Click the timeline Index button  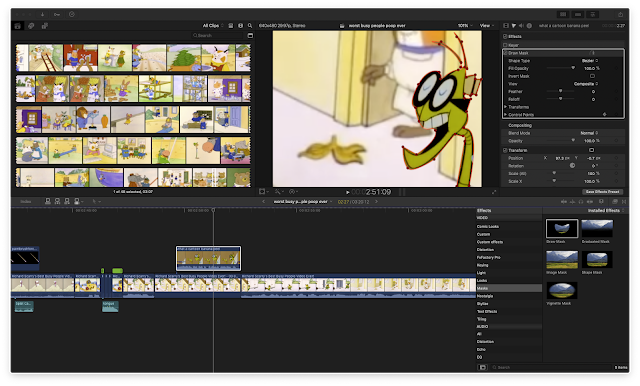[26, 201]
